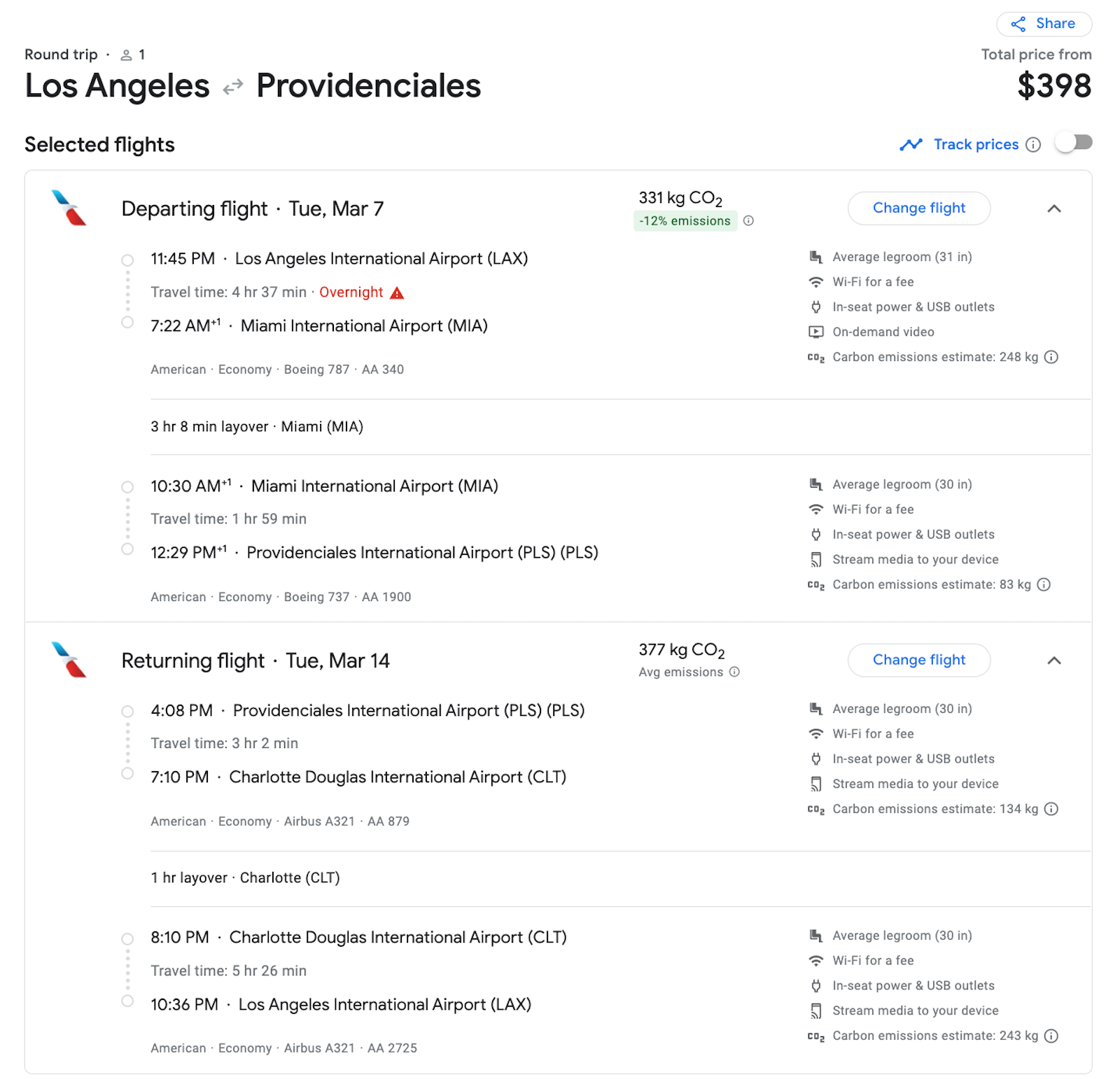Click the CO2 carbon emissions estimate icon

816,357
